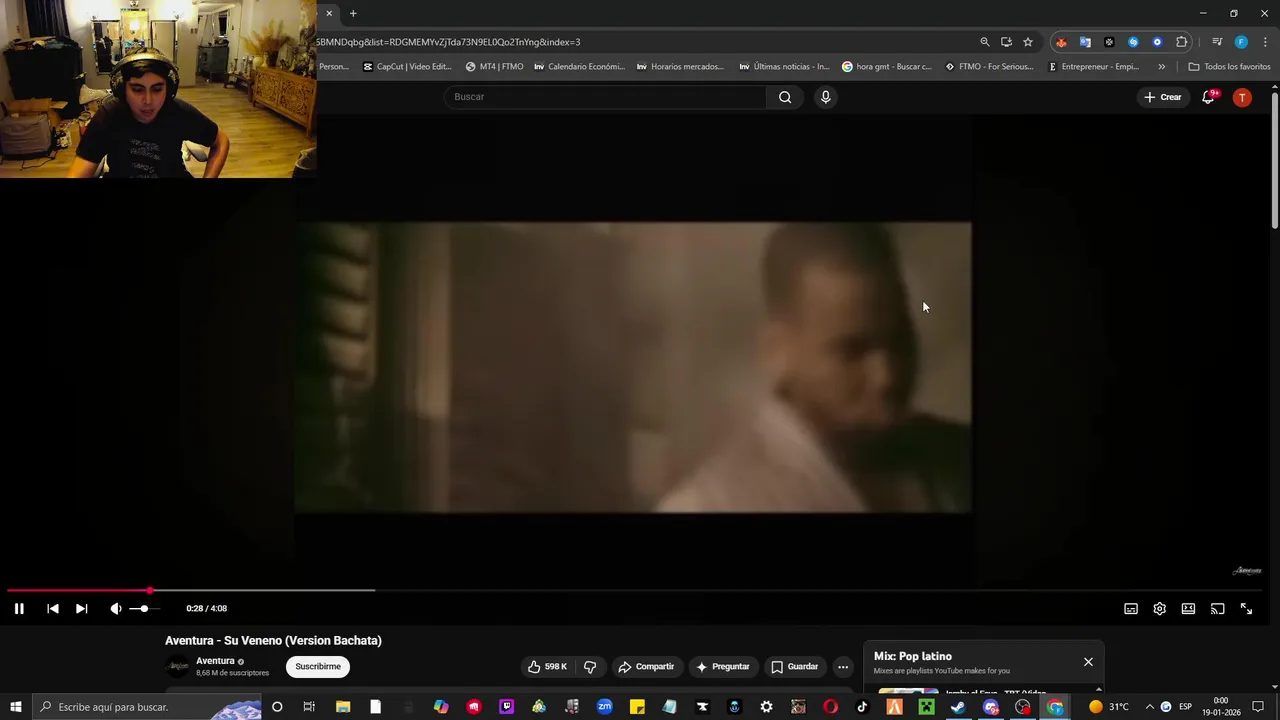Open the Todos los favoritos folder
Screen dimensions: 1280x720
coord(1229,67)
